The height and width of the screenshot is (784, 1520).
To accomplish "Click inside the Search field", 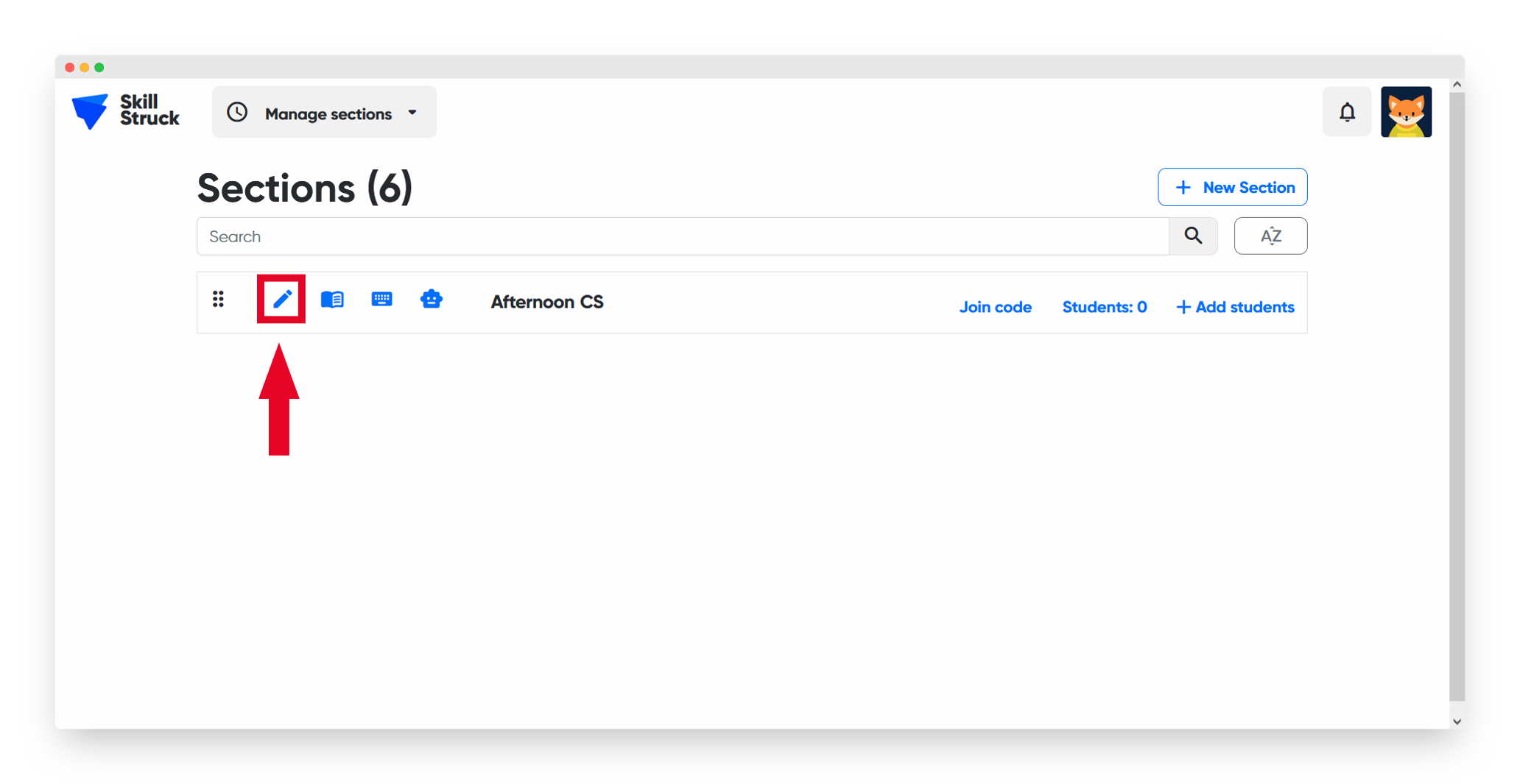I will coord(589,236).
